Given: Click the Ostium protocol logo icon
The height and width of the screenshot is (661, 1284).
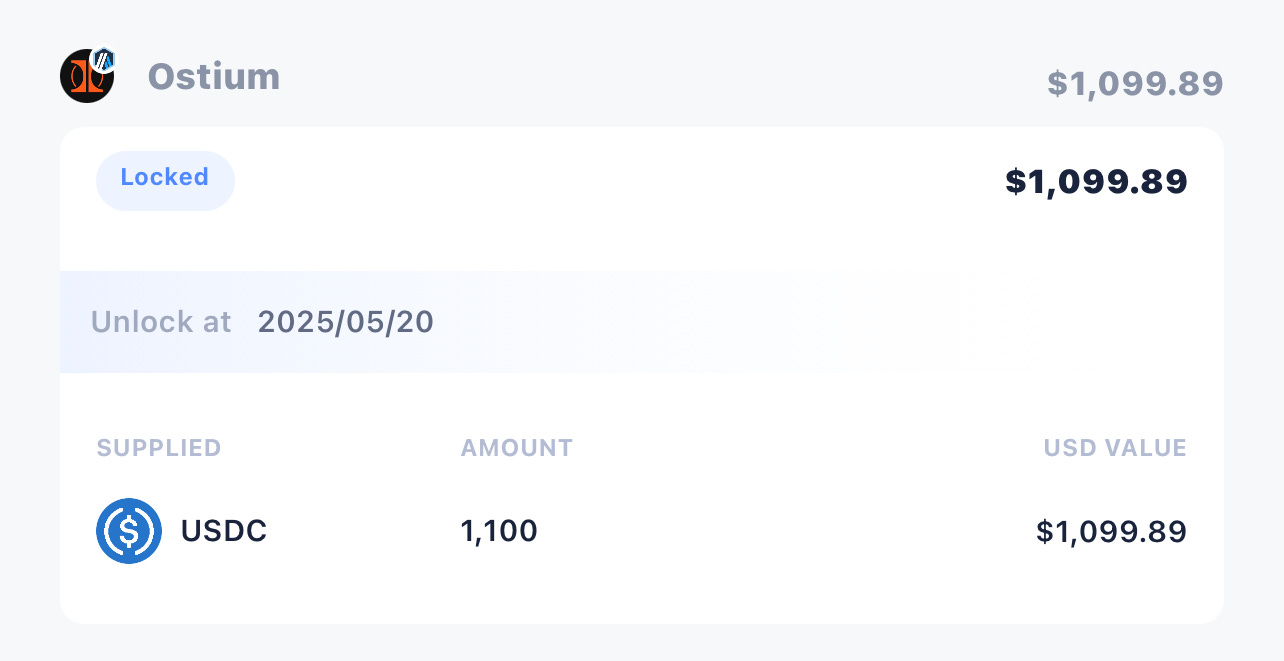Looking at the screenshot, I should [87, 76].
